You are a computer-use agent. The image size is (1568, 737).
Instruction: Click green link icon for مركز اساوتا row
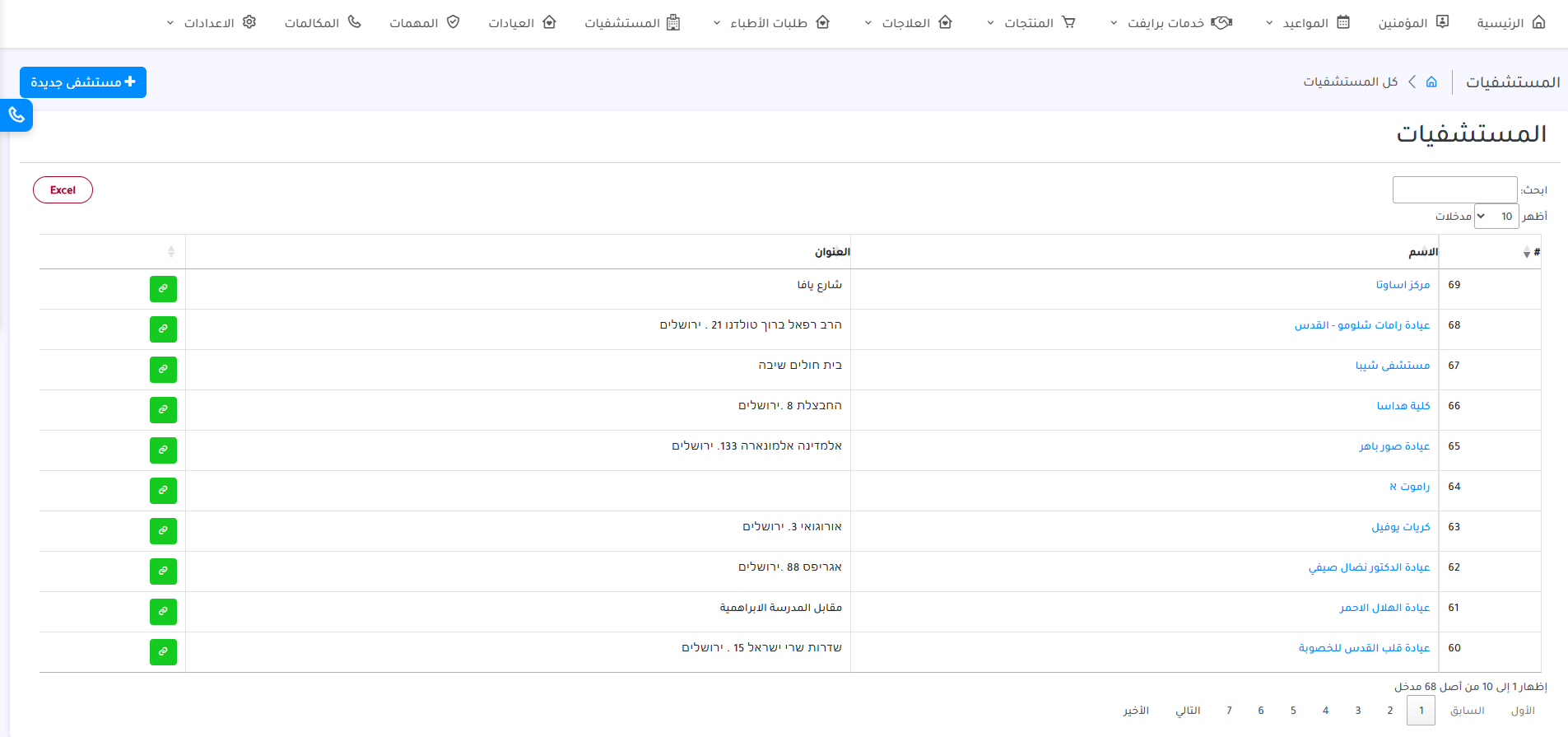163,289
